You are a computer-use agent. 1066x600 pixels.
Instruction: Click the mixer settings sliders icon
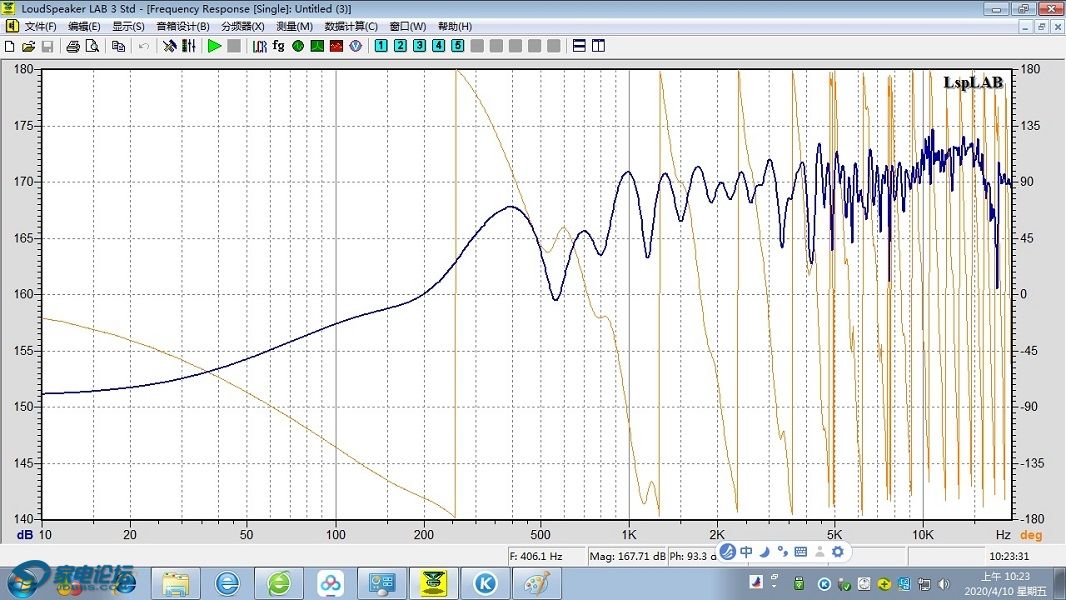[x=188, y=46]
